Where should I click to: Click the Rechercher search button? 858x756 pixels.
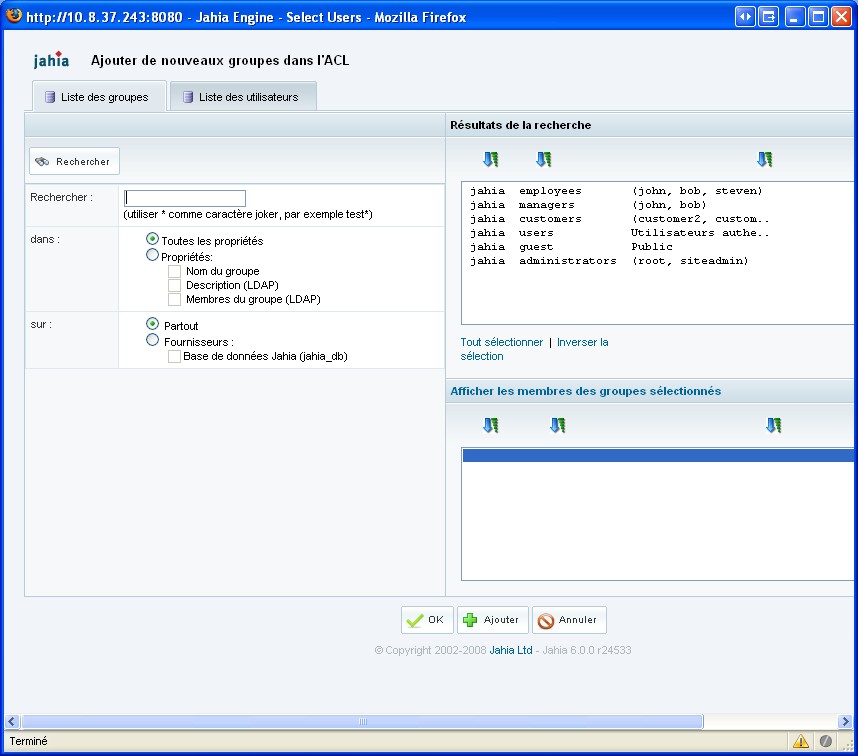[74, 161]
